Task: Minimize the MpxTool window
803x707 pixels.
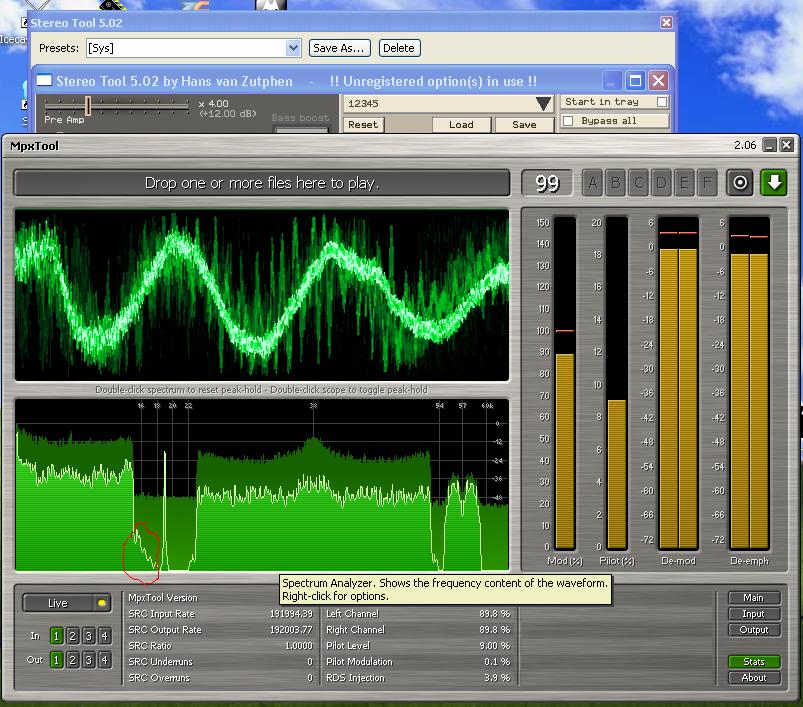Action: pyautogui.click(x=769, y=145)
